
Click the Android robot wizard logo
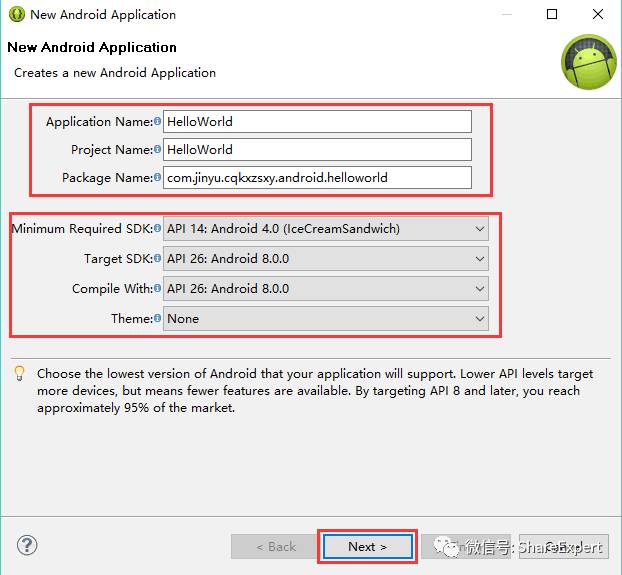click(x=589, y=62)
